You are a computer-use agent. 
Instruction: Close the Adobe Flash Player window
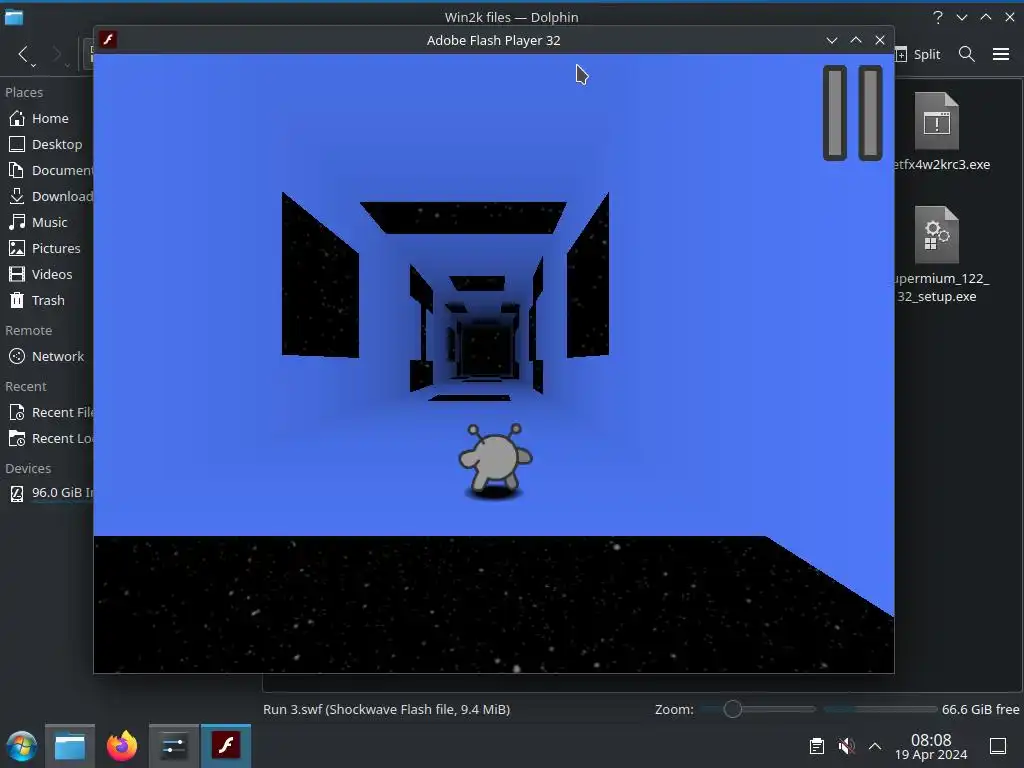tap(880, 40)
